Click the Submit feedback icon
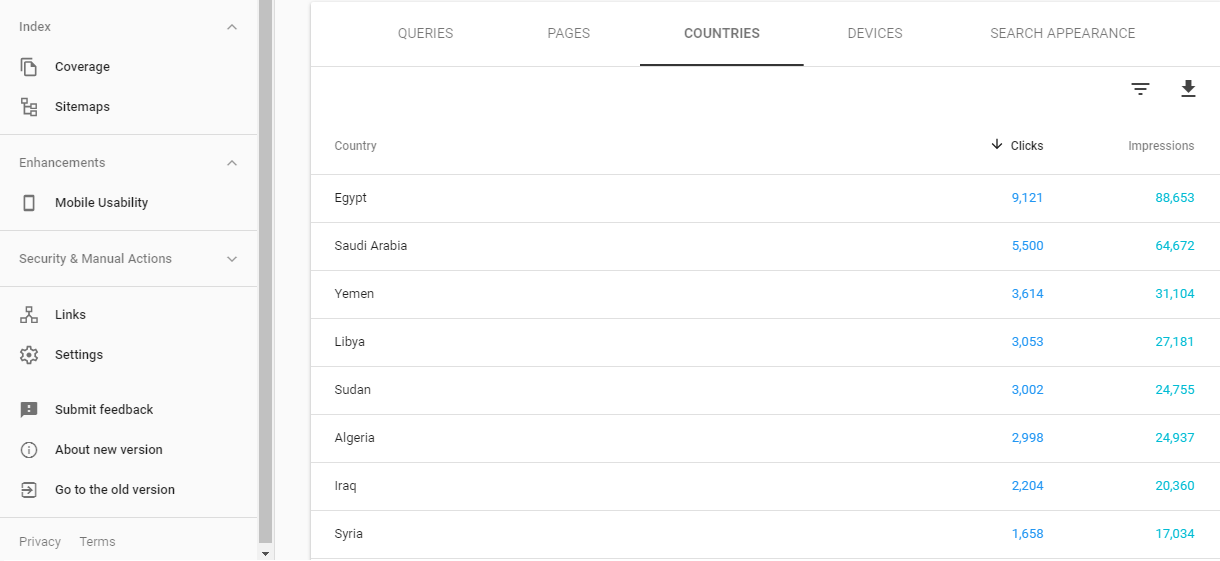1220x561 pixels. pos(29,410)
